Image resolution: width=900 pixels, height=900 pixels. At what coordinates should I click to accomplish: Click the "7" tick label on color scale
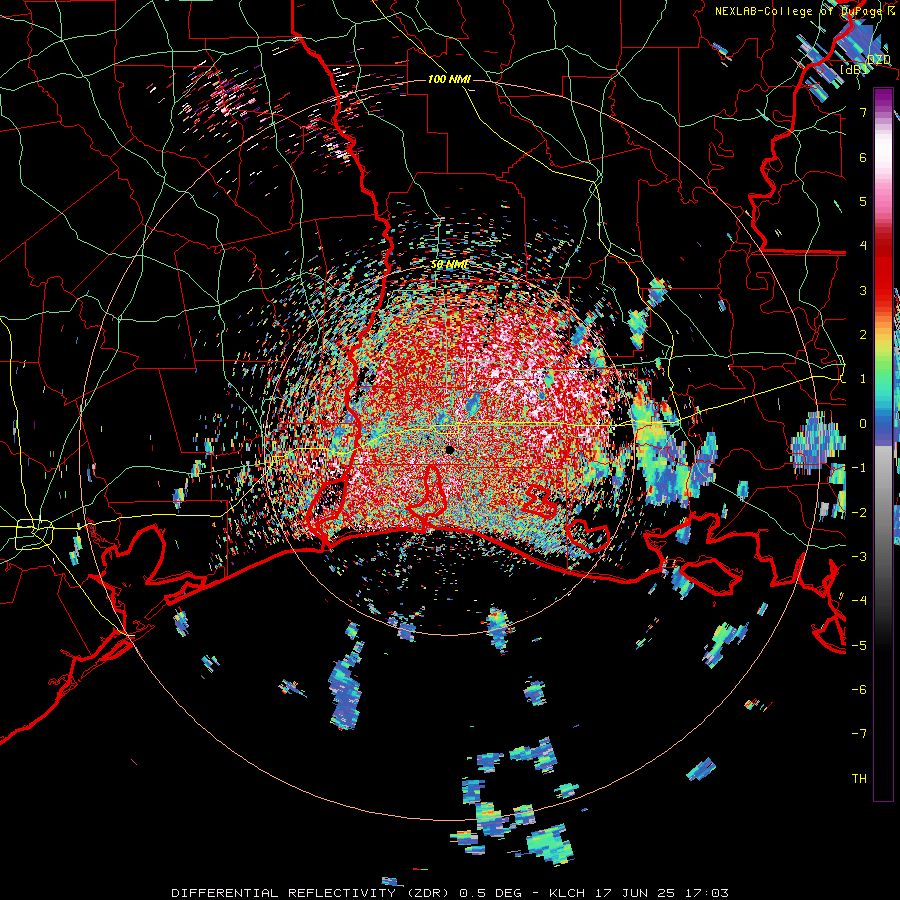(863, 112)
